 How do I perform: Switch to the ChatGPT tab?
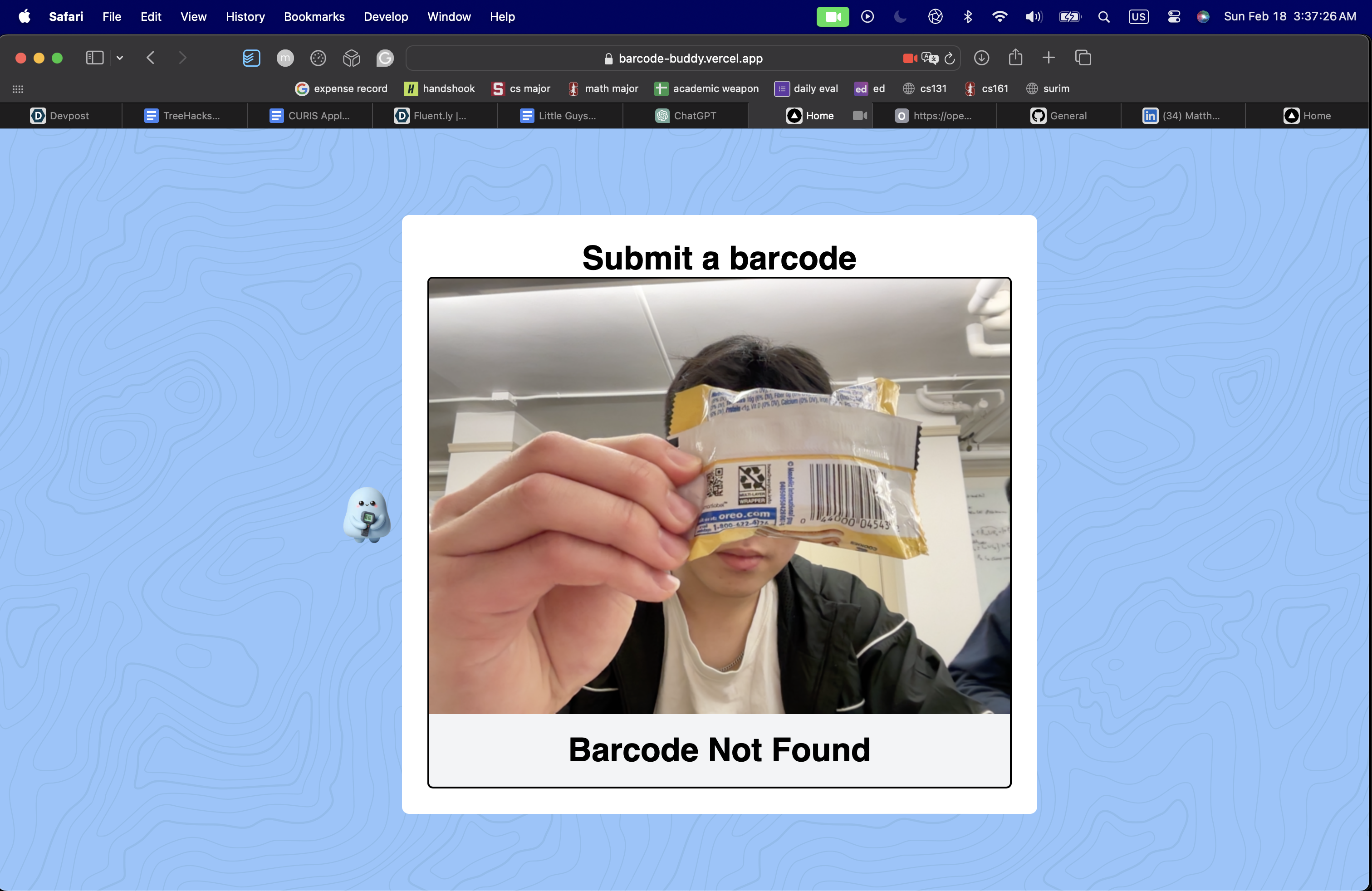(686, 116)
